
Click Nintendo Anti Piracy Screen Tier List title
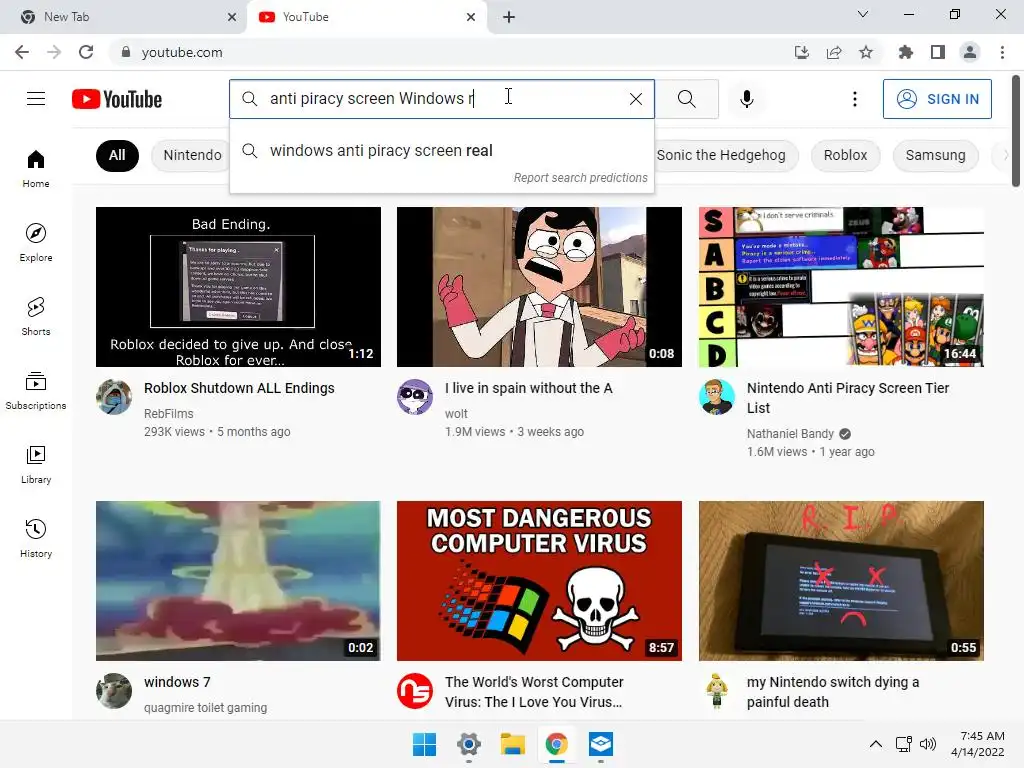tap(848, 398)
